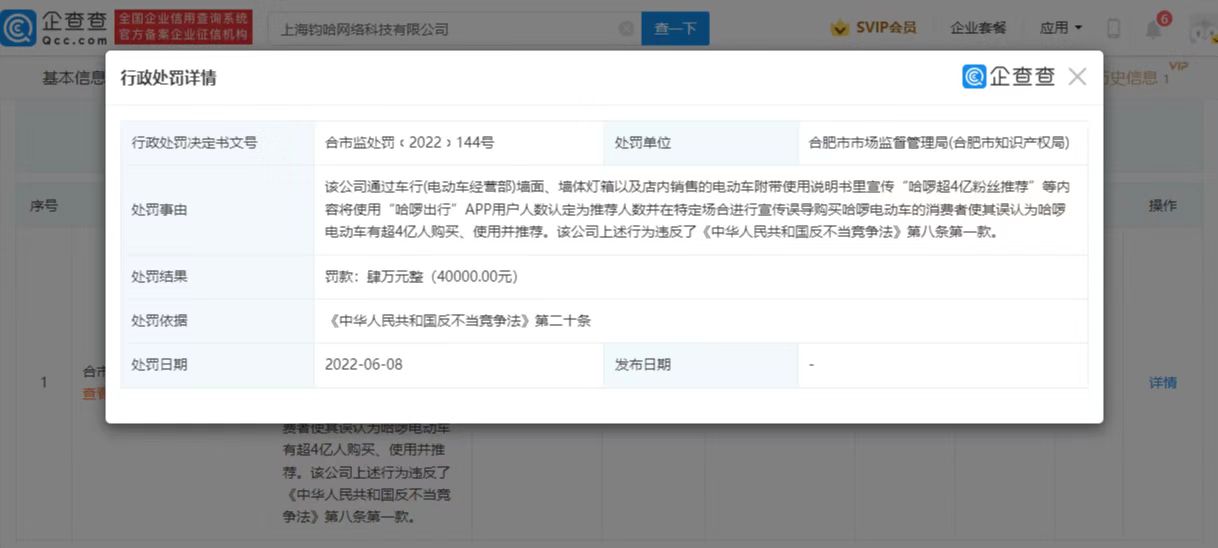1218x548 pixels.
Task: Click the mobile phone icon in the header
Action: click(1114, 29)
